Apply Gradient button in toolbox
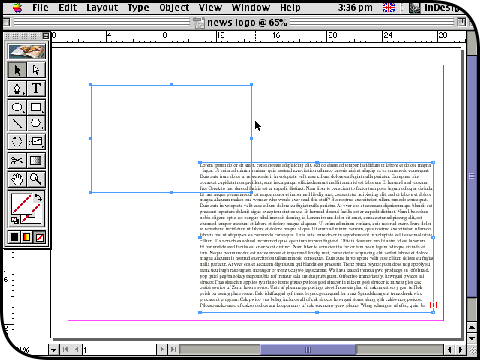Viewport: 480px width, 360px height. coord(27,237)
